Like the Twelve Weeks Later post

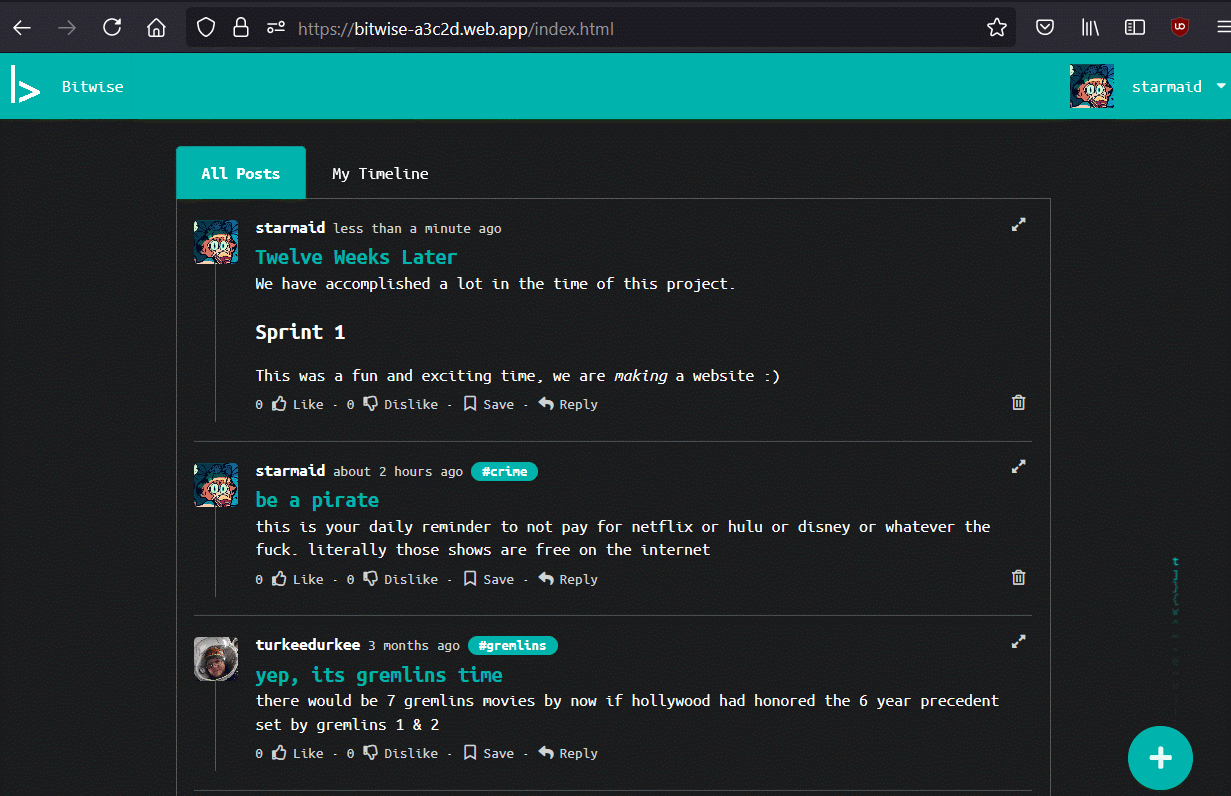(298, 404)
